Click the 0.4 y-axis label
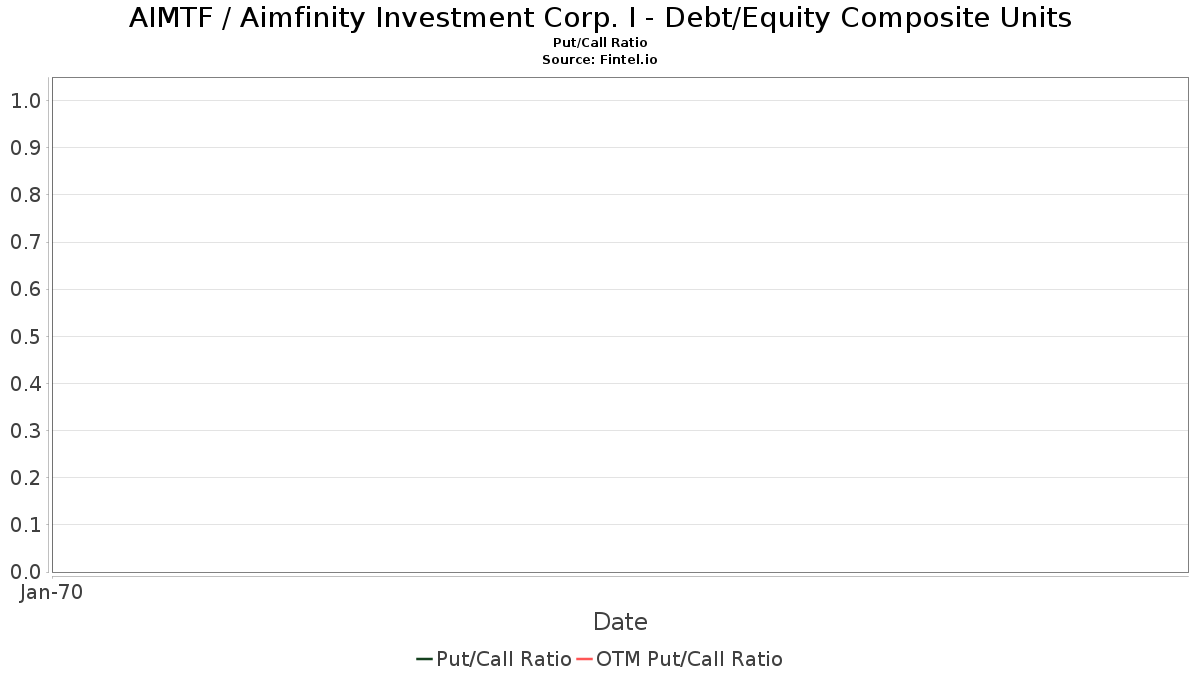This screenshot has width=1200, height=675. point(25,383)
